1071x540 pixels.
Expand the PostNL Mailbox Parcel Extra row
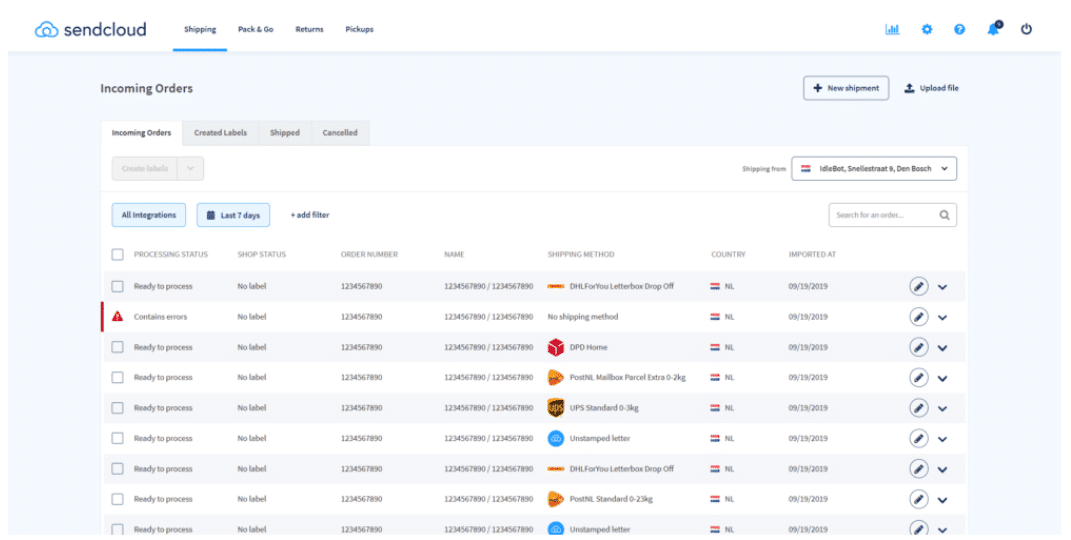click(943, 378)
